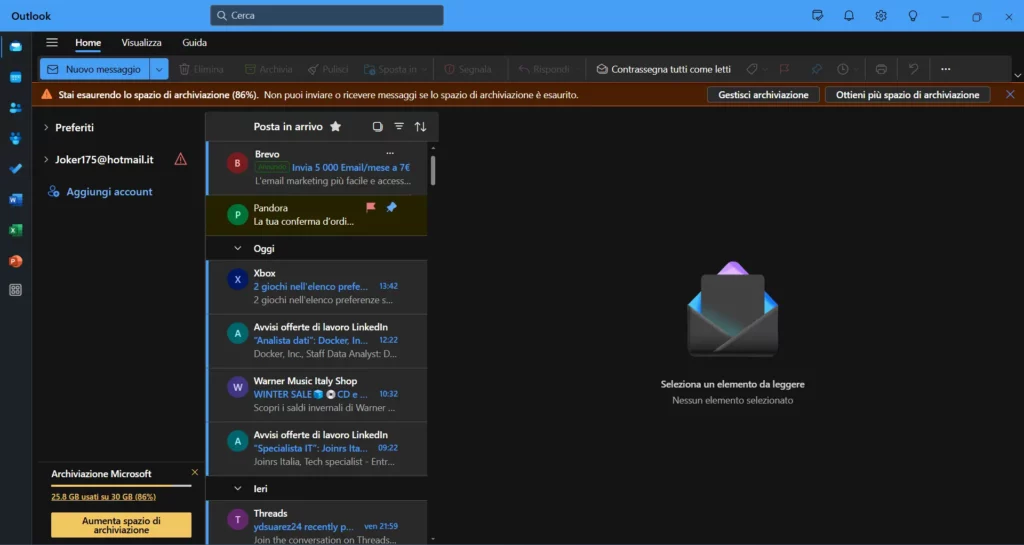Launch Word from the left app bar
This screenshot has width=1024, height=545.
pos(15,199)
